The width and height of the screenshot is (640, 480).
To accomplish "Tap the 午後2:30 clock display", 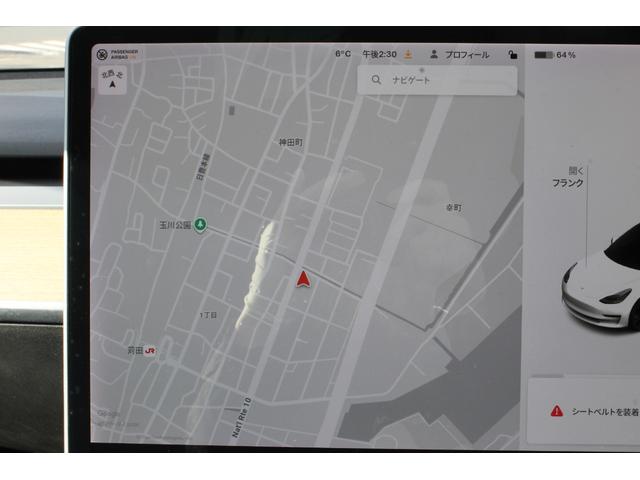I will [379, 54].
